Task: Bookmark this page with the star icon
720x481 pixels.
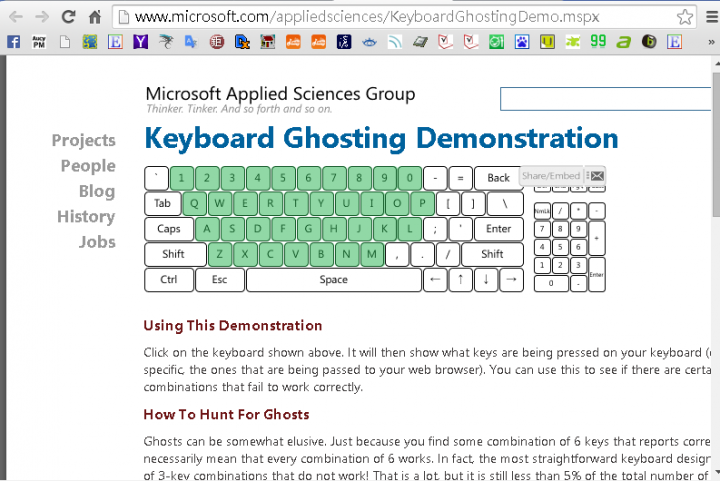Action: pyautogui.click(x=685, y=17)
